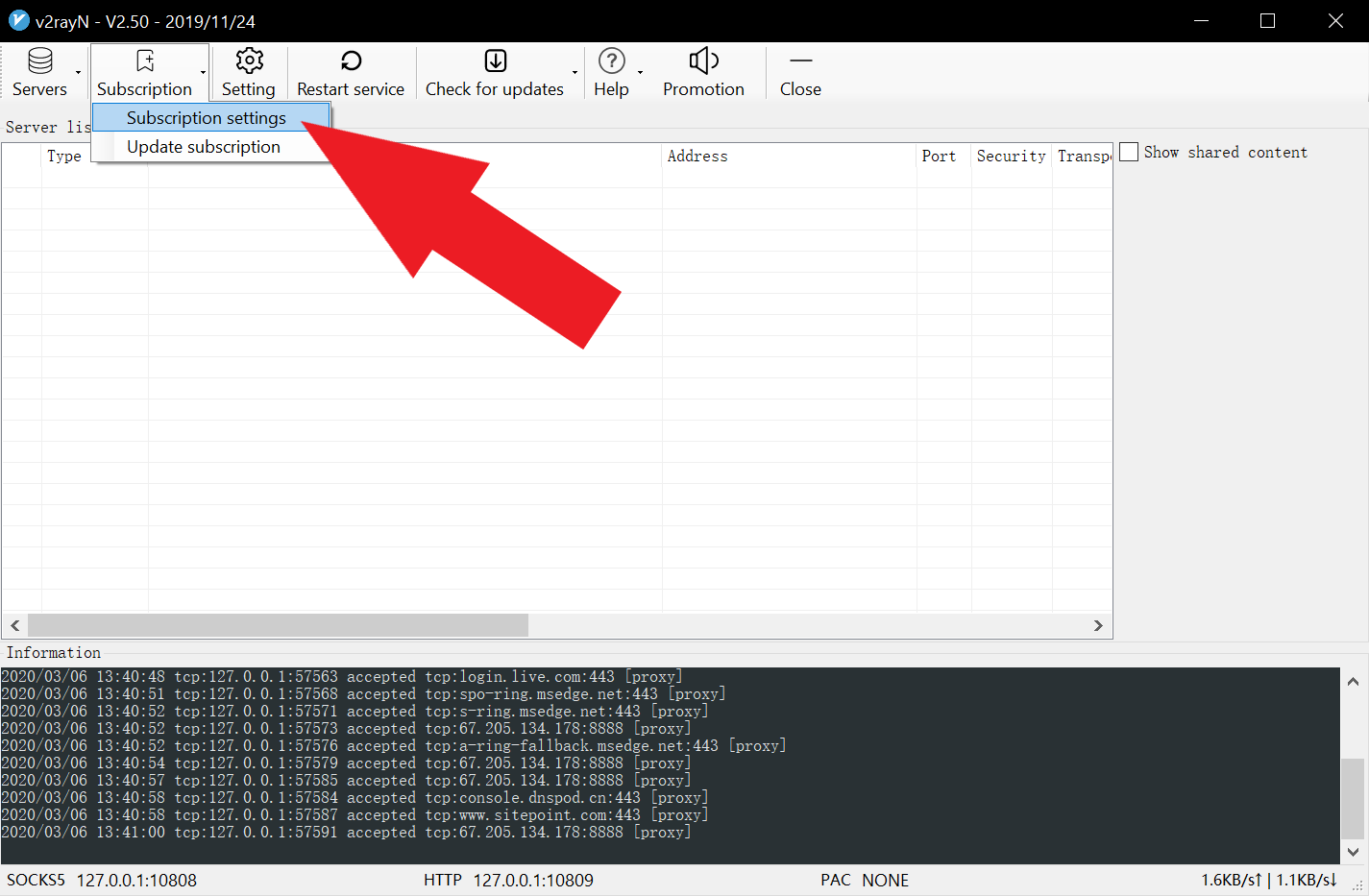Screen dimensions: 1369x896
Task: Click the Check for updates download icon
Action: tap(495, 61)
